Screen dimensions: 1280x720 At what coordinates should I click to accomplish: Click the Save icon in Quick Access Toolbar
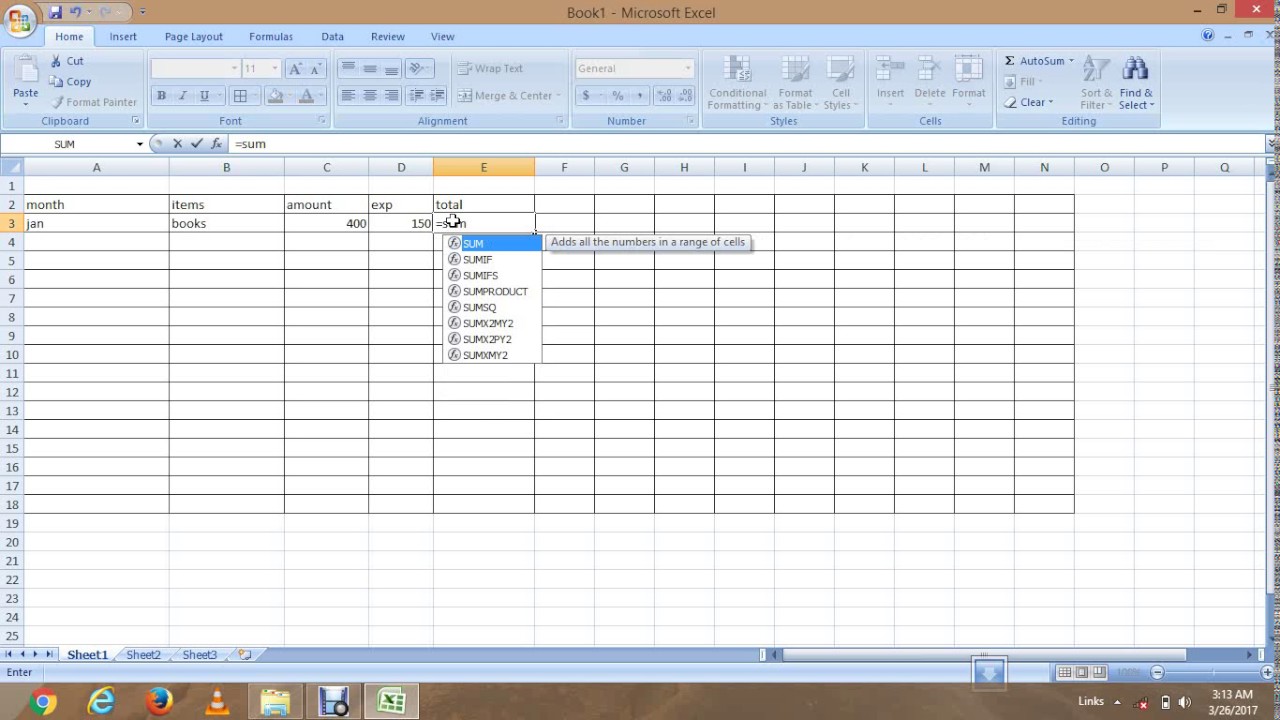(55, 12)
